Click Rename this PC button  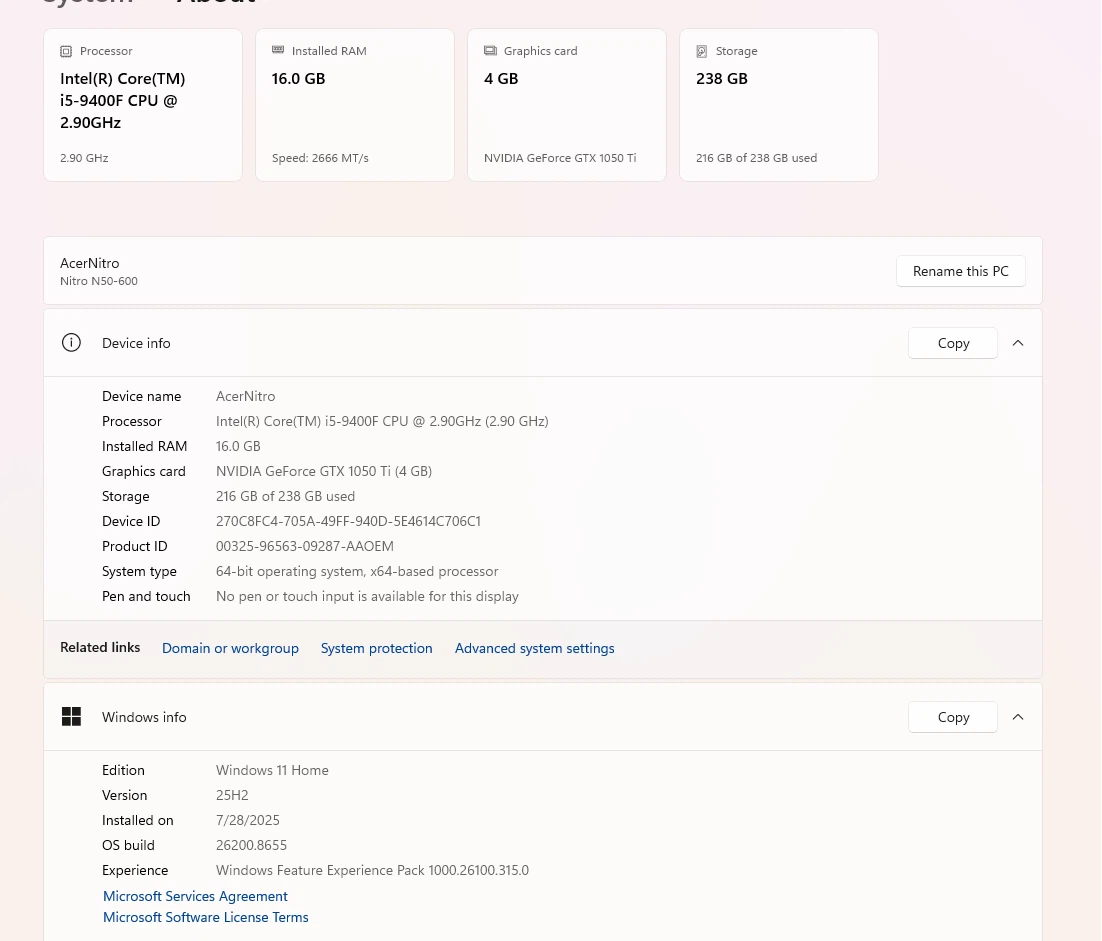point(961,271)
